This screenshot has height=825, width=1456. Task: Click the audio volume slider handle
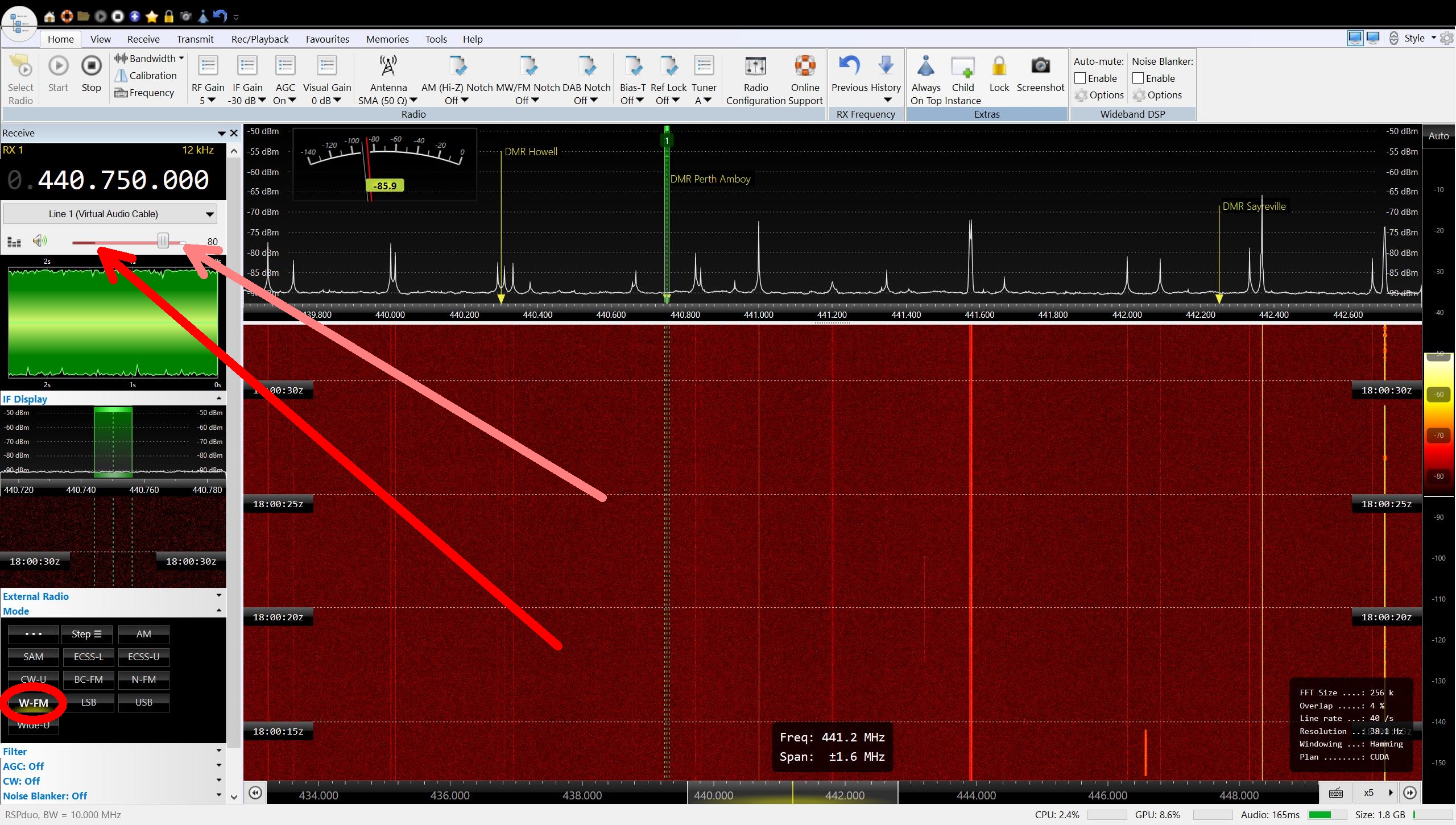[163, 241]
